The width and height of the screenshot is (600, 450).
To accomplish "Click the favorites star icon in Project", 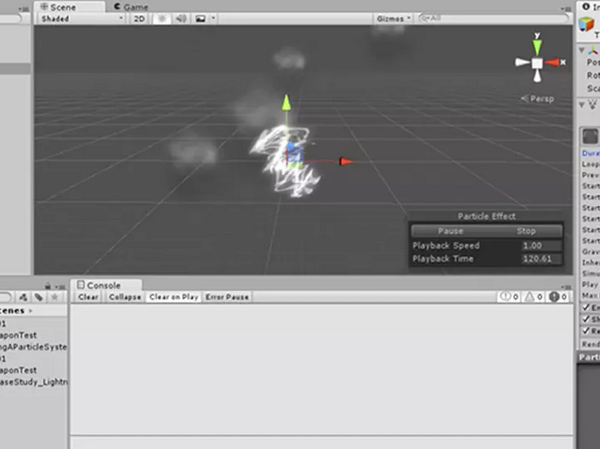I will [55, 297].
